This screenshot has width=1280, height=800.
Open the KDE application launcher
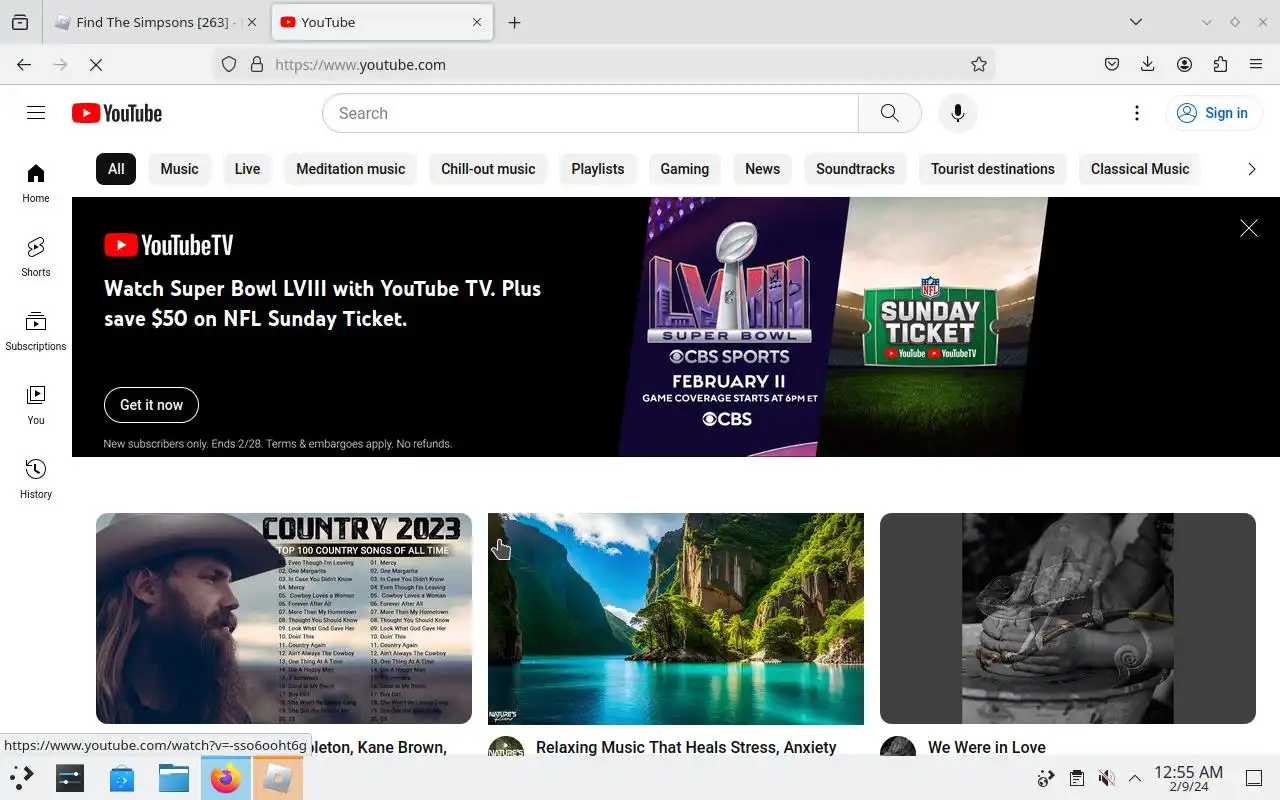[x=21, y=777]
